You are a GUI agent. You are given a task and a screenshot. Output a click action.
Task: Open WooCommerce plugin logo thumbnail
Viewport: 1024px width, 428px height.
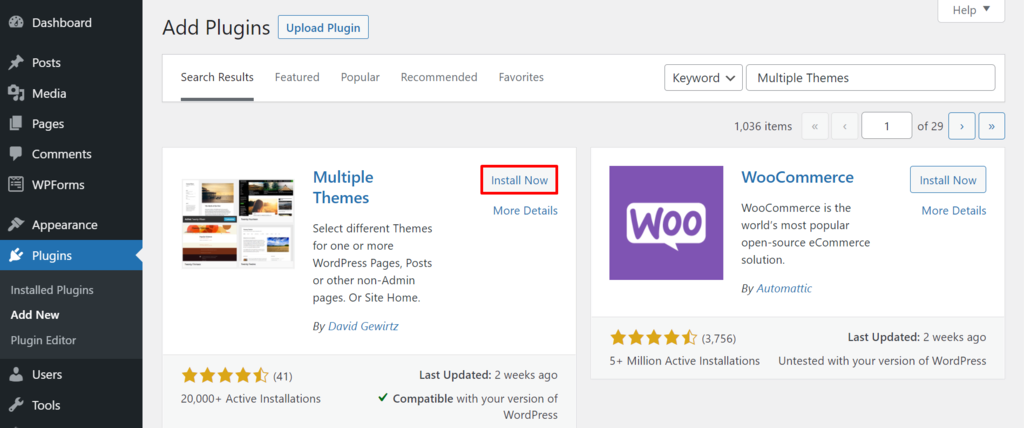(x=666, y=222)
